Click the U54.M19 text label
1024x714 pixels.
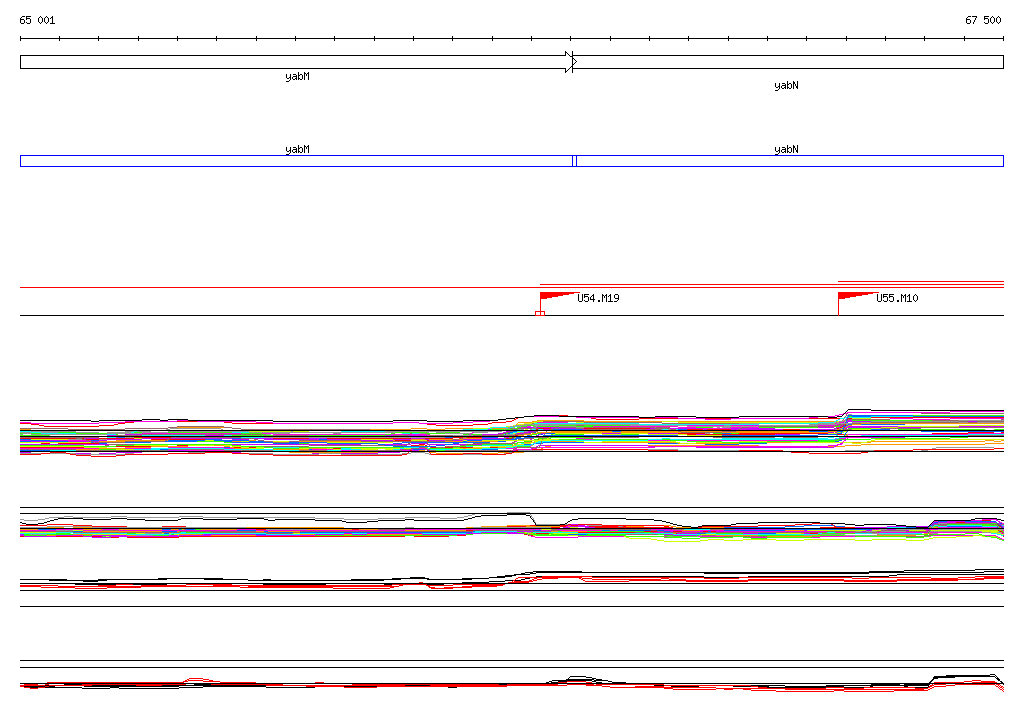(598, 298)
